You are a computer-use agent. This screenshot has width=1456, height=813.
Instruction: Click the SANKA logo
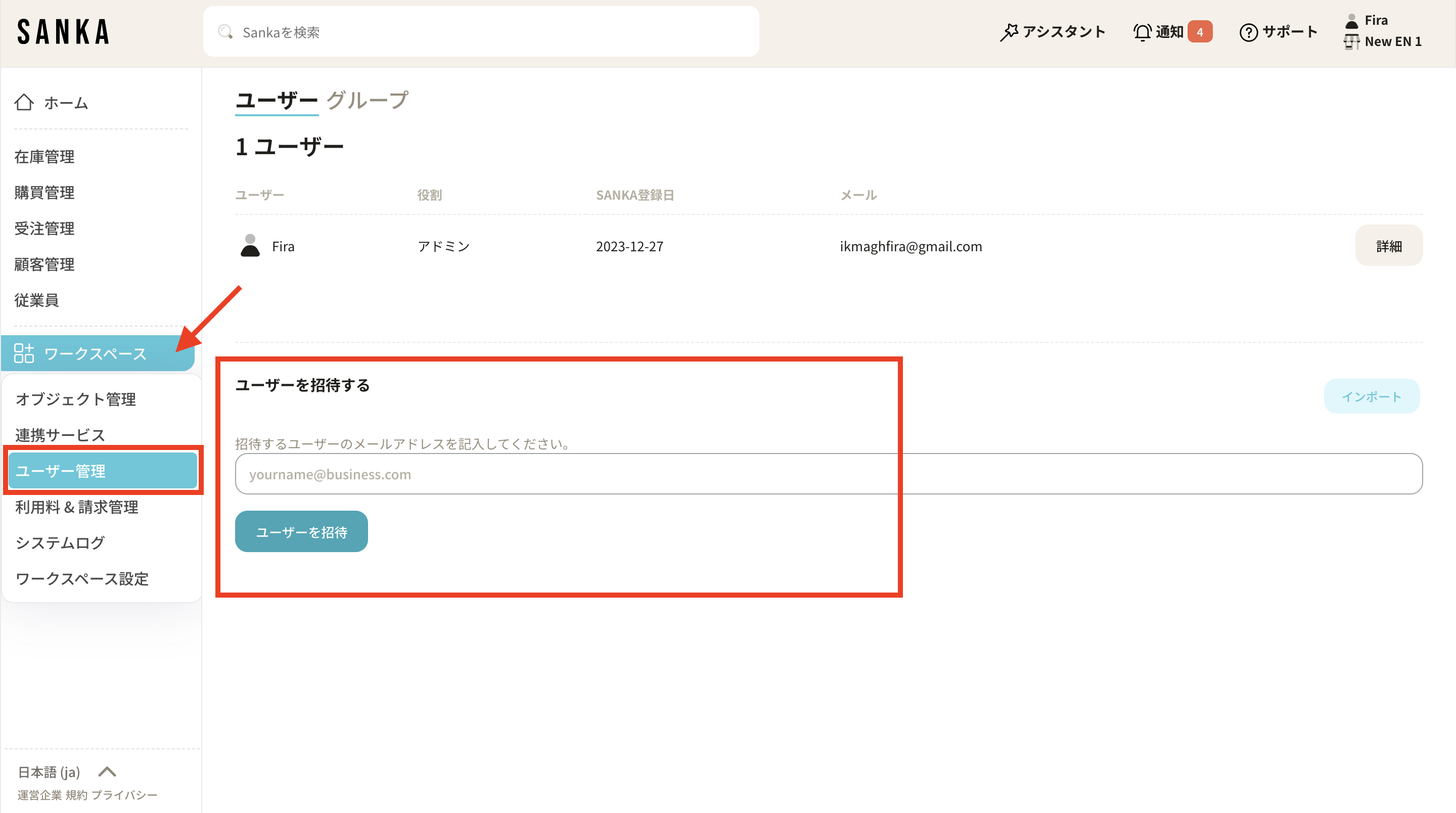[x=63, y=32]
